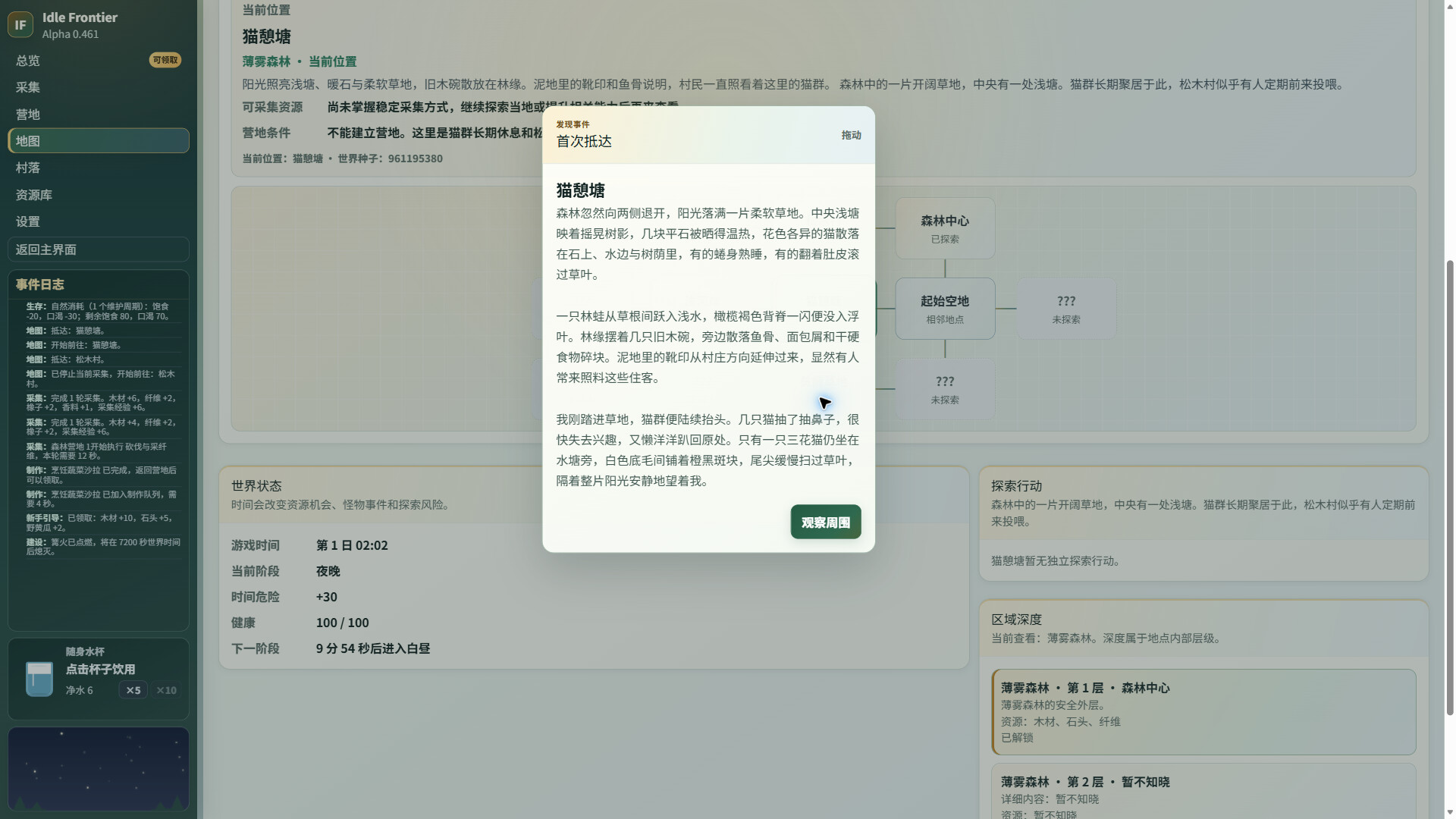This screenshot has width=1456, height=819.
Task: Click the 猫憩塘暂无独立探索行动。 text
Action: [1057, 561]
